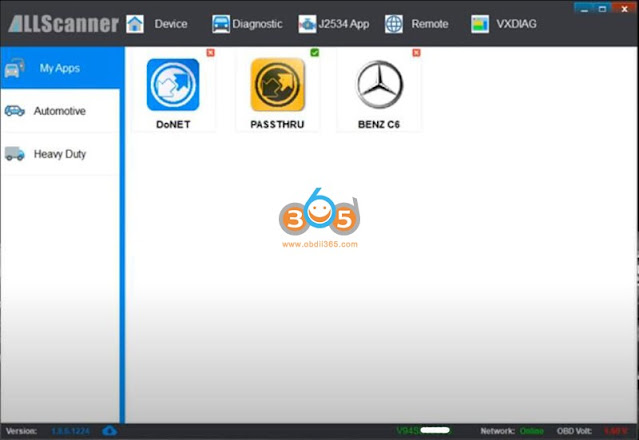Click the PASSTHRU label

277,124
